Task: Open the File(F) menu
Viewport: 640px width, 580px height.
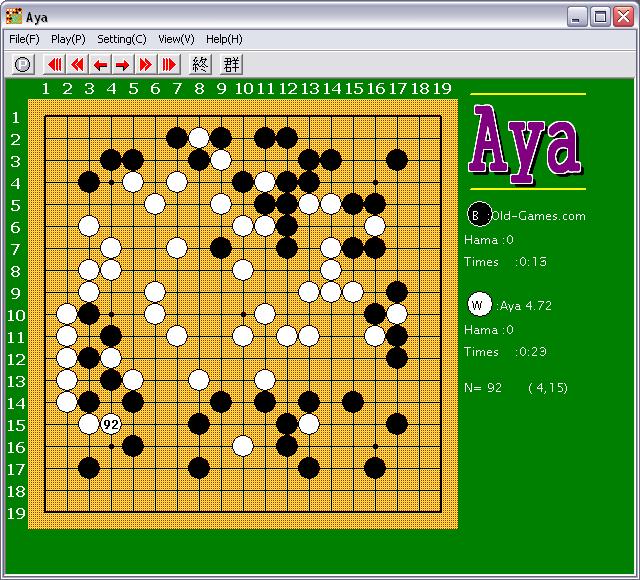Action: [24, 39]
